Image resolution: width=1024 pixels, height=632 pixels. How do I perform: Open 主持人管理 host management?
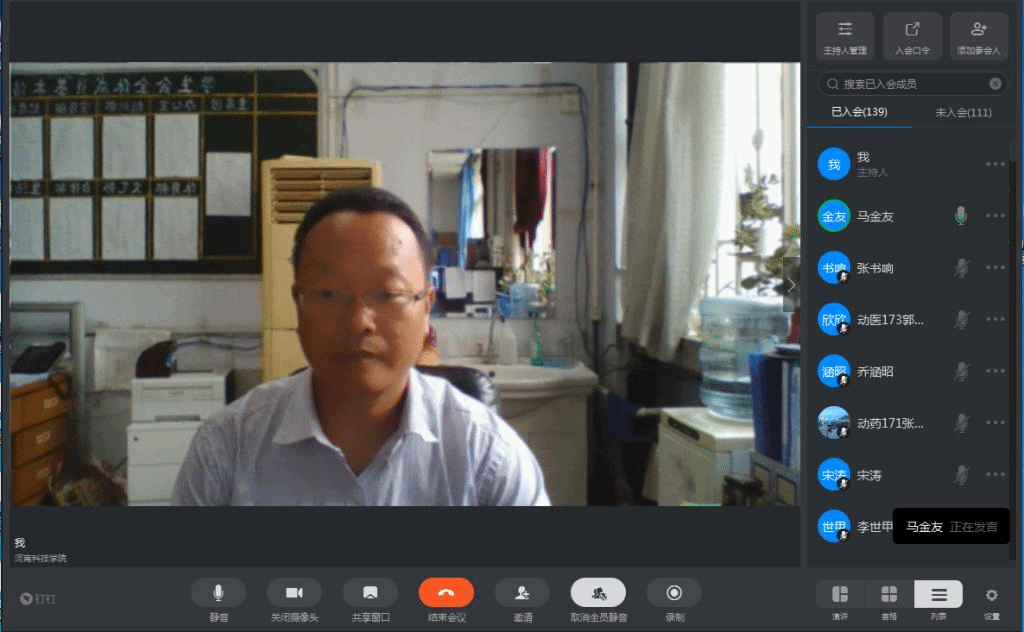845,36
